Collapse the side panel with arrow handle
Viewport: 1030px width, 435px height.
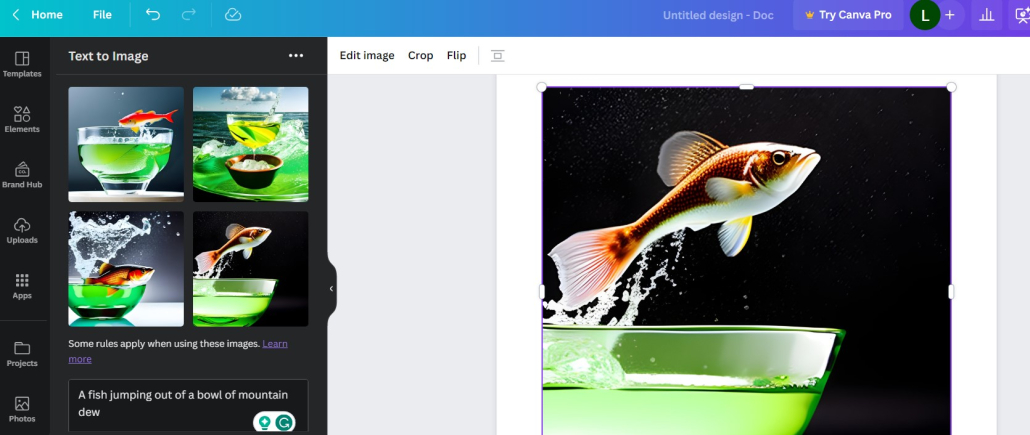(x=331, y=288)
